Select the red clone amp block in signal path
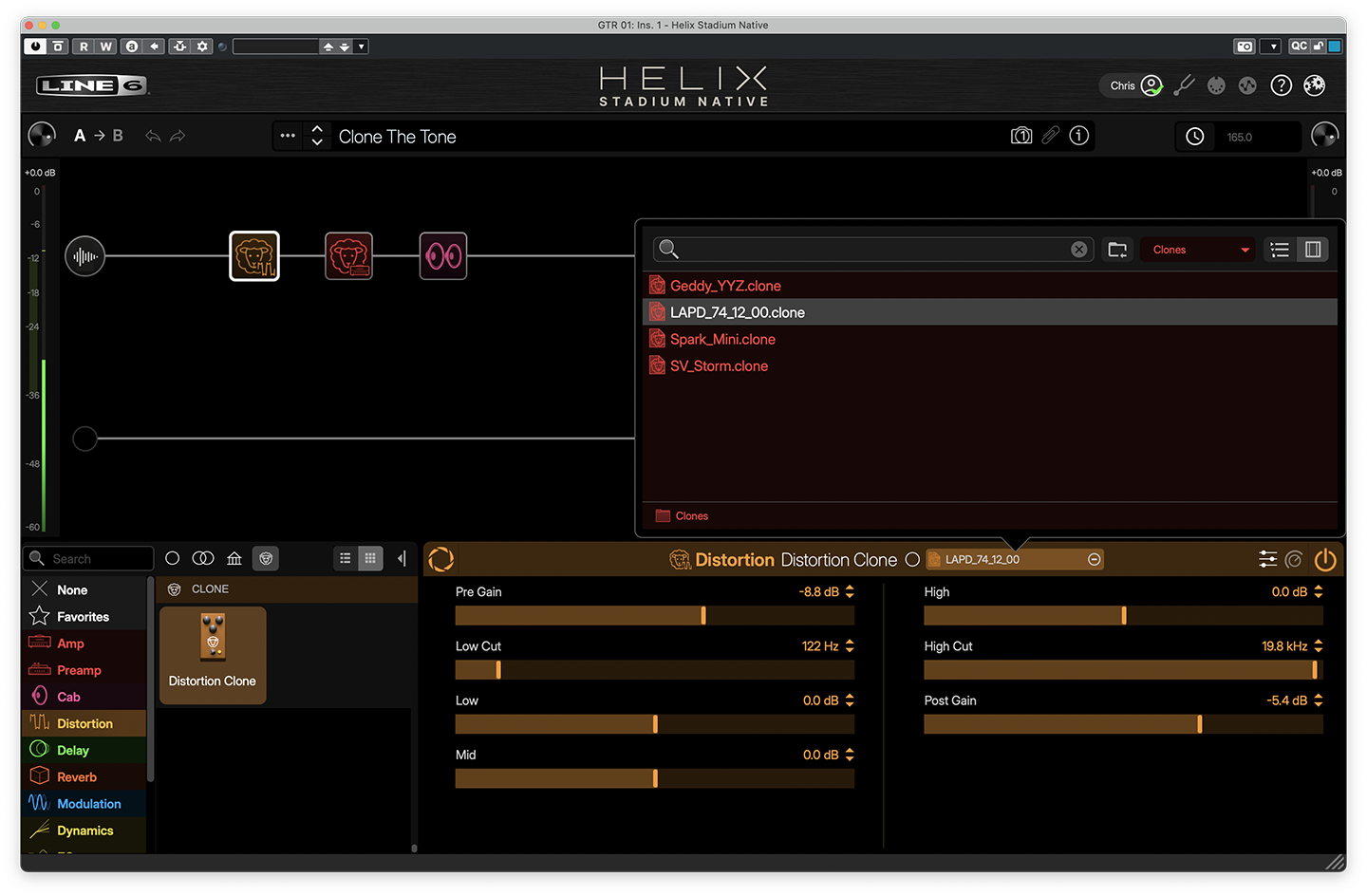 pos(348,256)
